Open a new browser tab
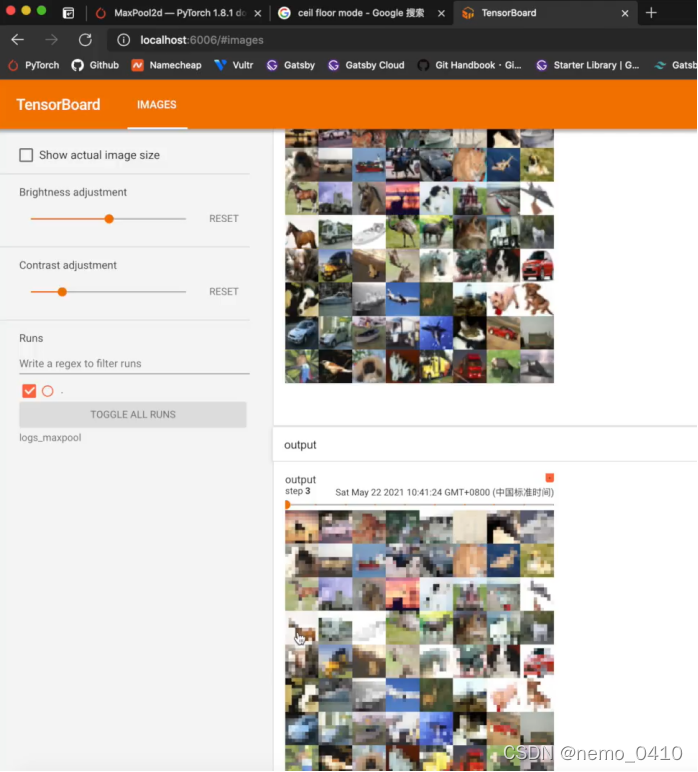 pos(651,13)
